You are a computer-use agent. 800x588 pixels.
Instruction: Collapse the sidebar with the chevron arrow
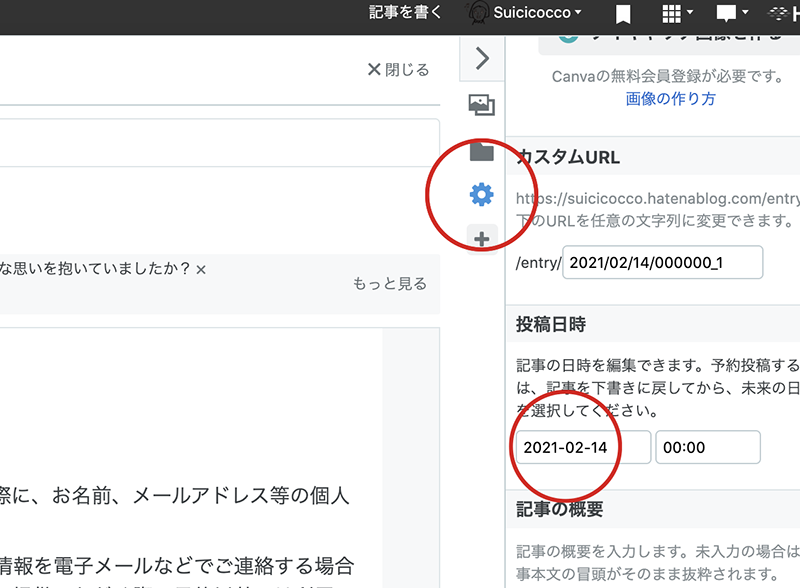pyautogui.click(x=482, y=58)
